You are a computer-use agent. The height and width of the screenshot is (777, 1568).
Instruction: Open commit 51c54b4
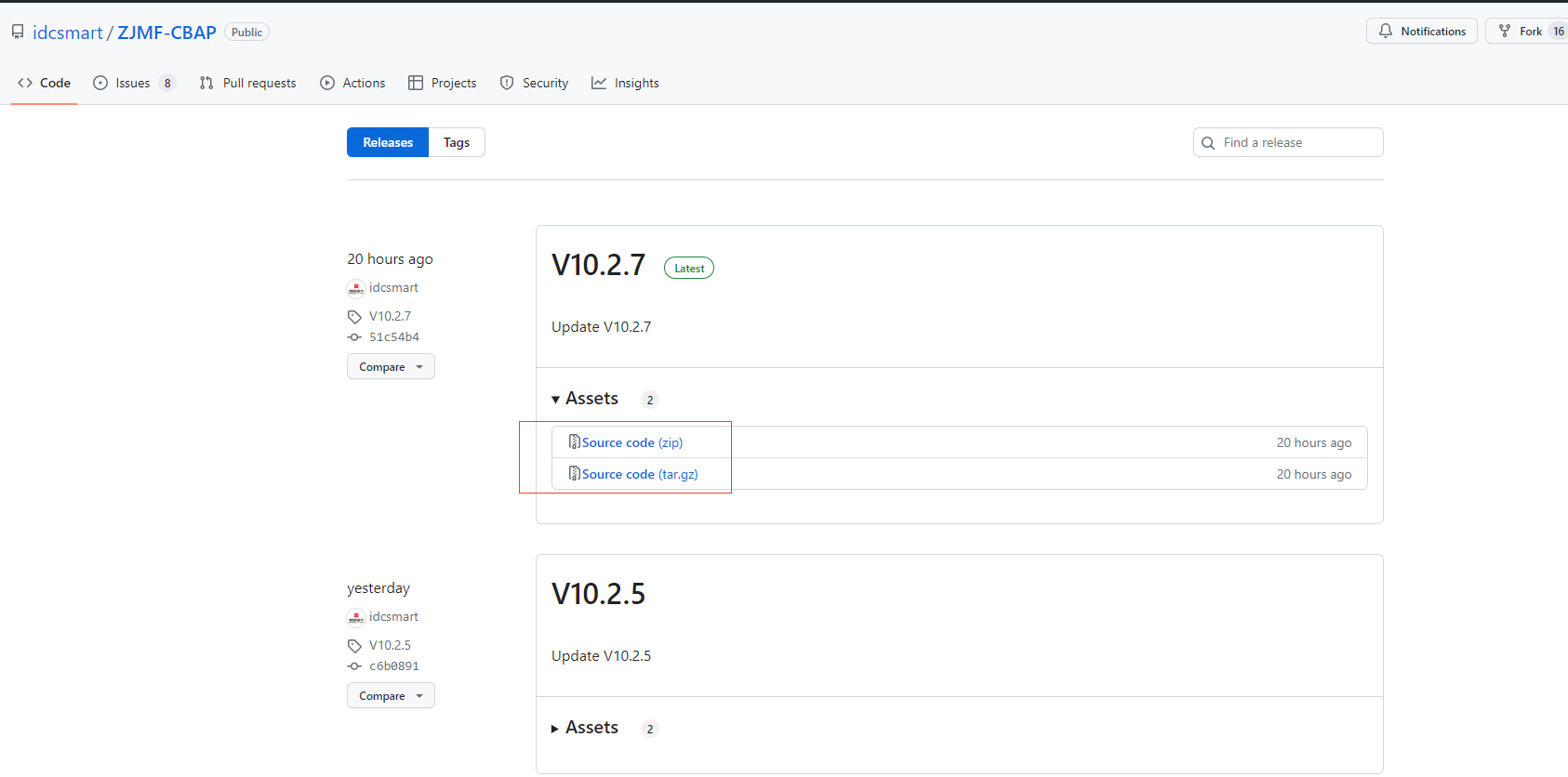[x=394, y=336]
